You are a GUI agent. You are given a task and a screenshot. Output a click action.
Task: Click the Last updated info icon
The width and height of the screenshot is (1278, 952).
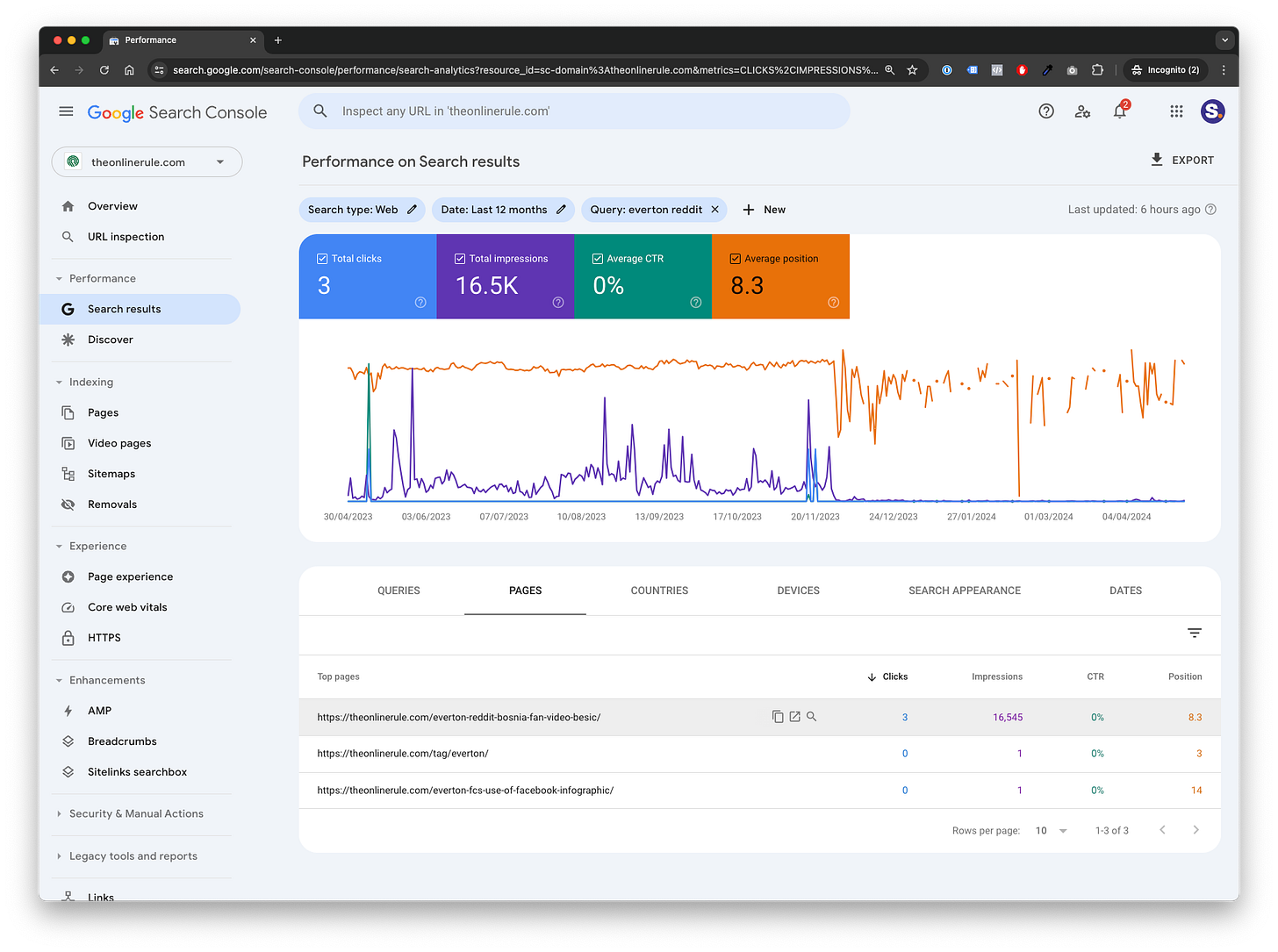[x=1211, y=210]
